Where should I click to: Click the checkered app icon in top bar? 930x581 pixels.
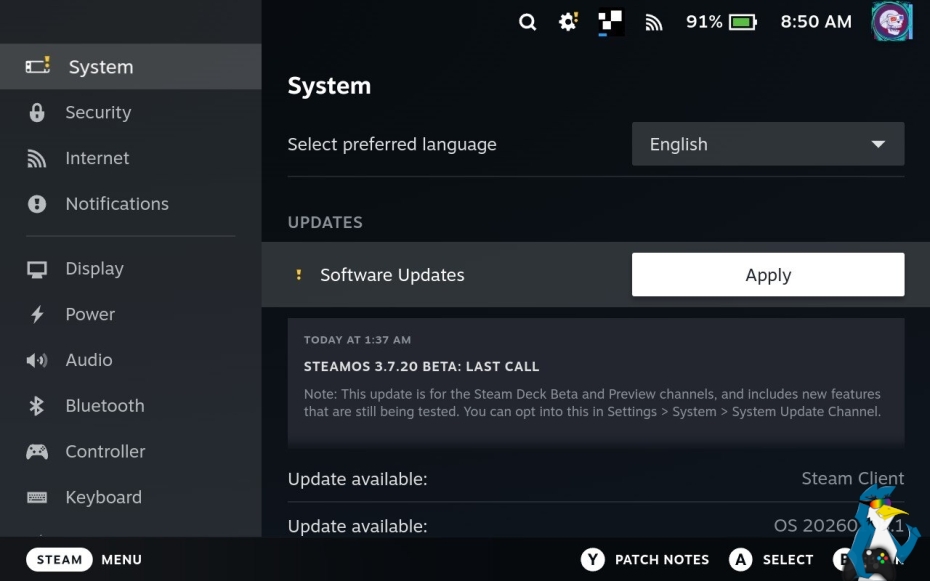610,22
